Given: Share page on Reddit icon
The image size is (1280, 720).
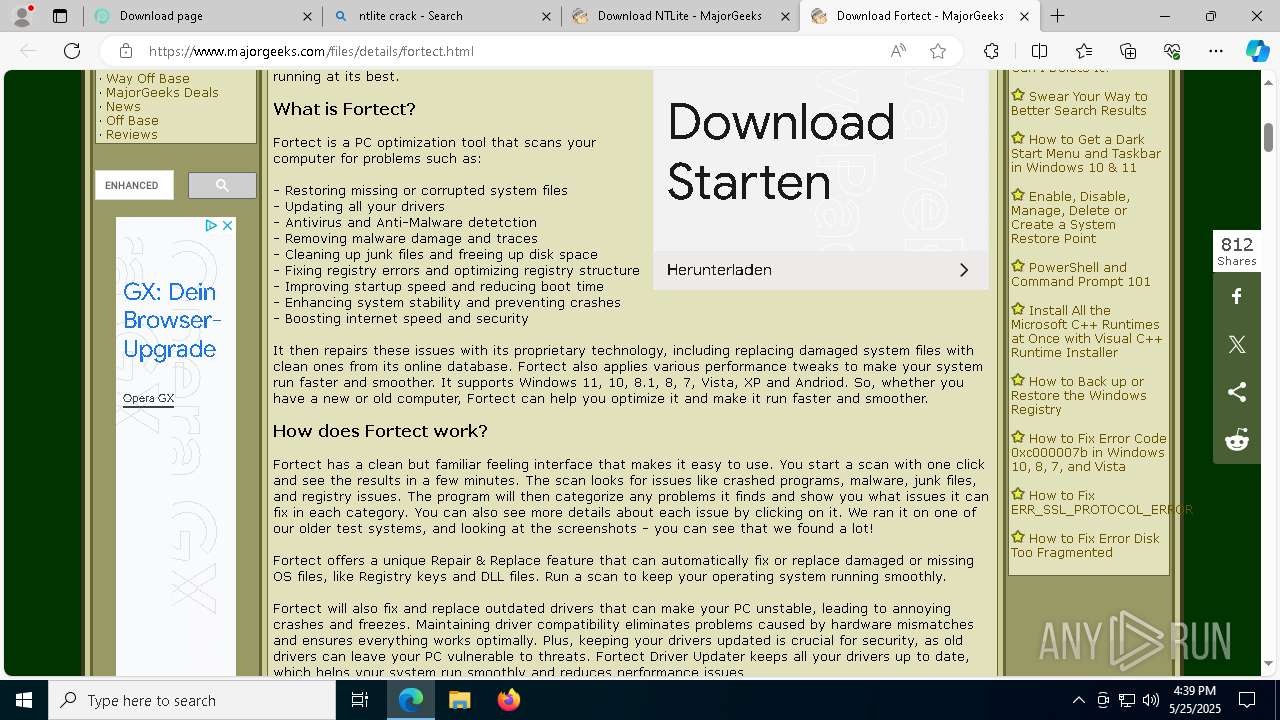Looking at the screenshot, I should tap(1237, 440).
